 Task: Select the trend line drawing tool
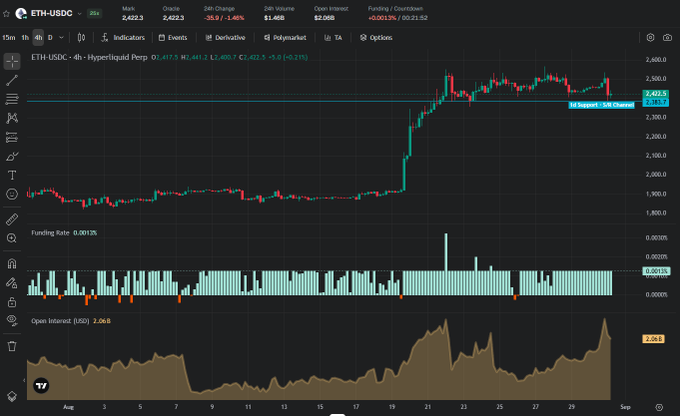point(12,80)
